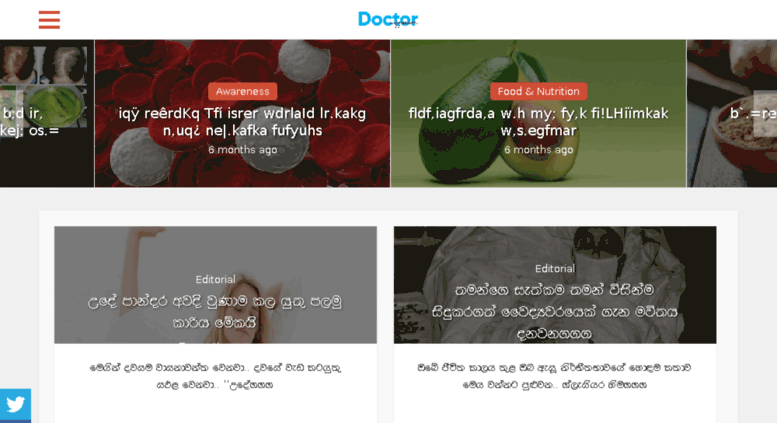This screenshot has width=777, height=423.
Task: Read excerpt under the surgeon article
Action: pyautogui.click(x=555, y=376)
